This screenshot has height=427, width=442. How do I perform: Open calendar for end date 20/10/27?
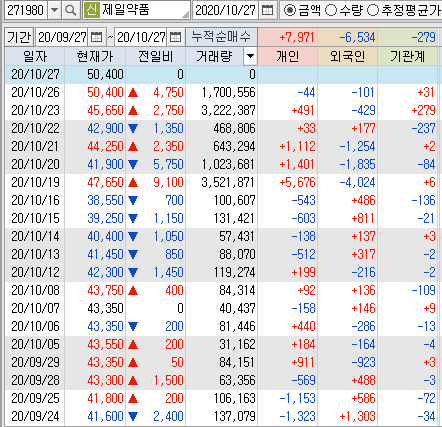coord(175,37)
